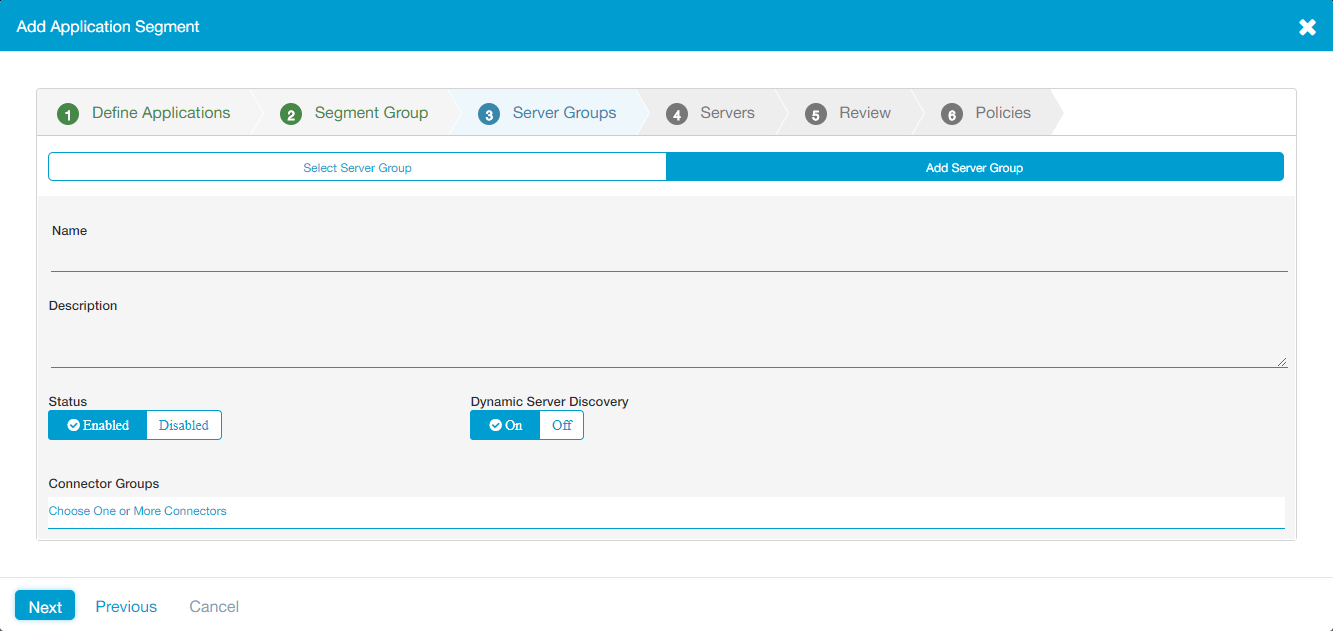Click the step 1 Define Applications circle
1333x631 pixels.
(x=67, y=112)
